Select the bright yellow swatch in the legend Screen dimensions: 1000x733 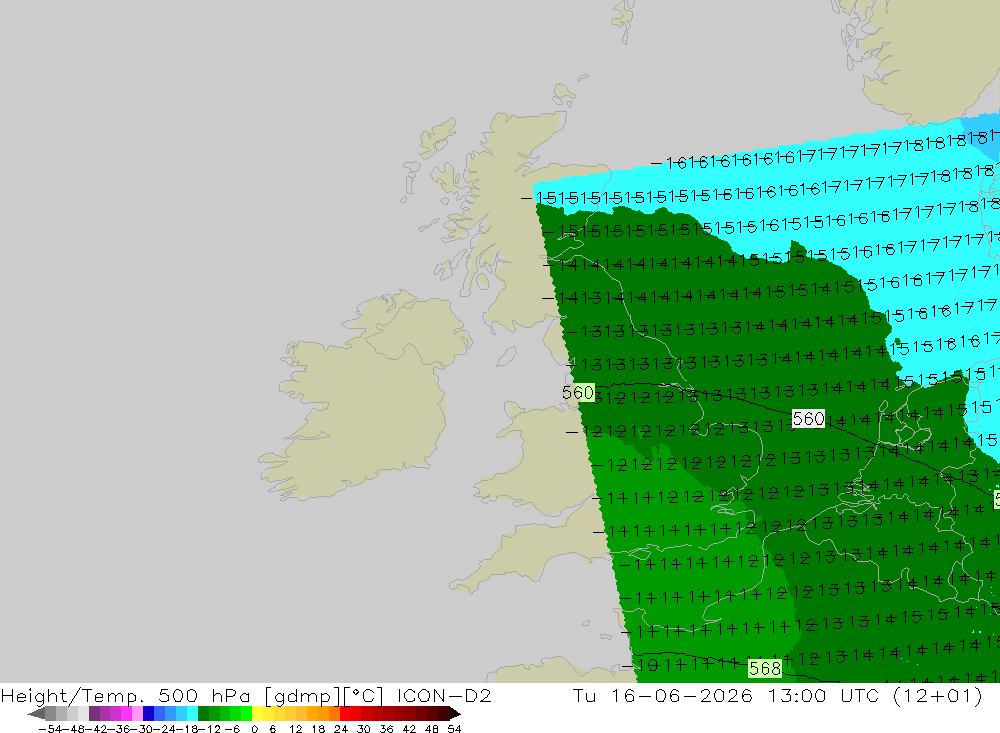pyautogui.click(x=258, y=714)
